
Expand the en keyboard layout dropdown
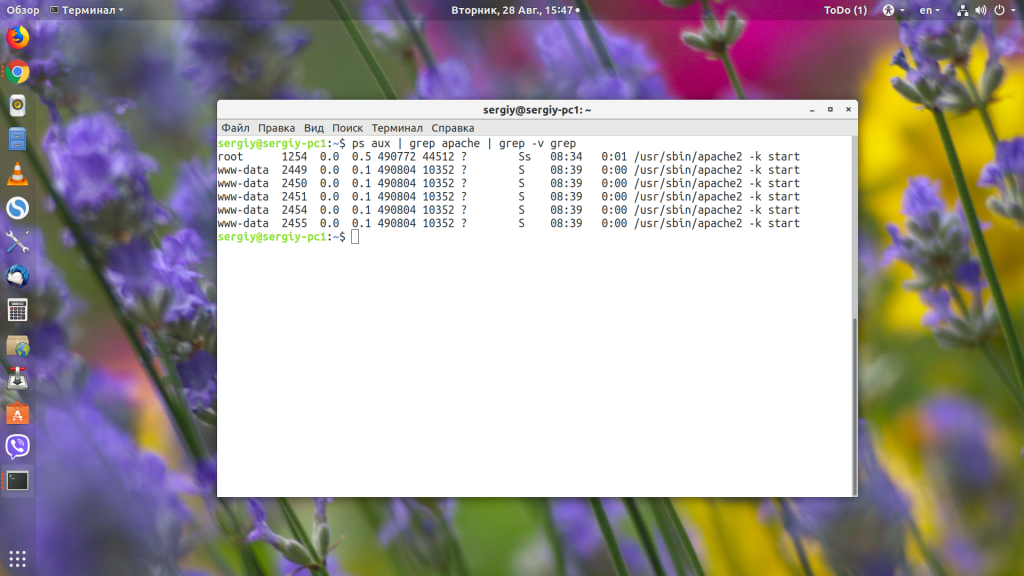pos(930,10)
